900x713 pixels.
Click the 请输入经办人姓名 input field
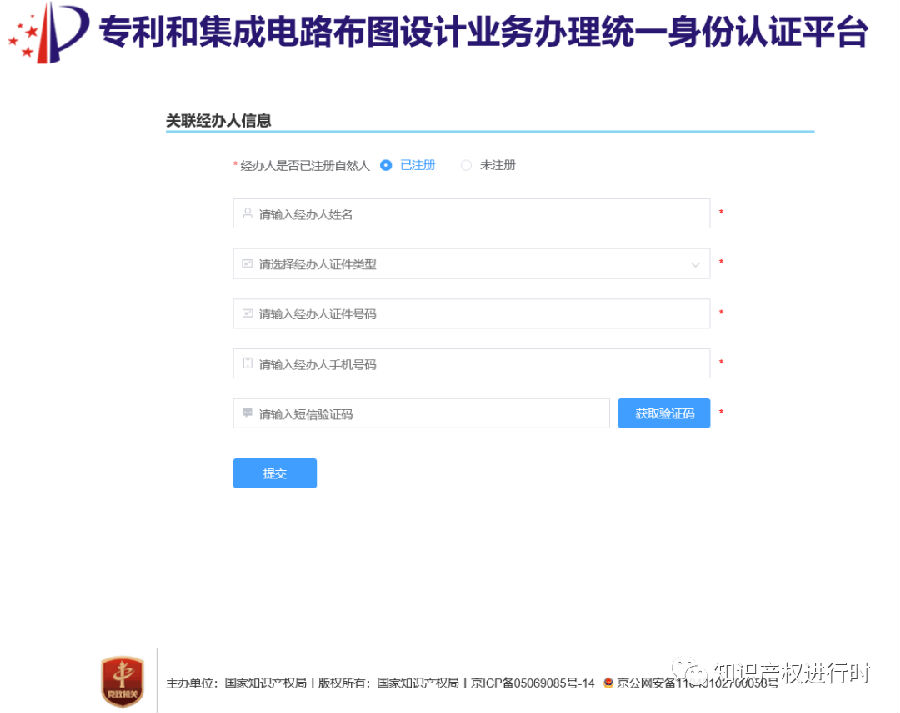coord(471,214)
